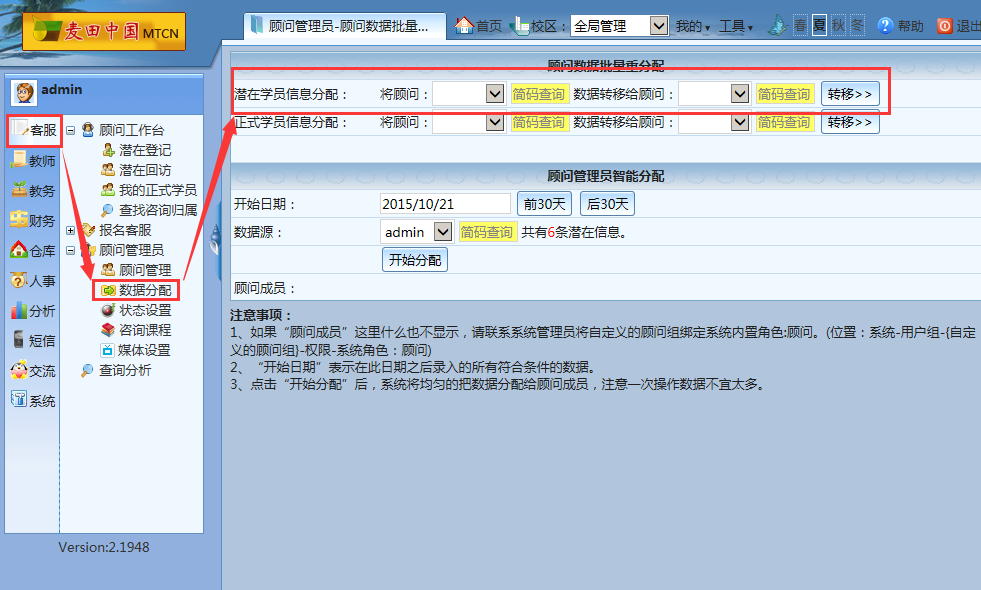Open 查找咨询归属 in the tree
Image resolution: width=981 pixels, height=590 pixels.
158,210
